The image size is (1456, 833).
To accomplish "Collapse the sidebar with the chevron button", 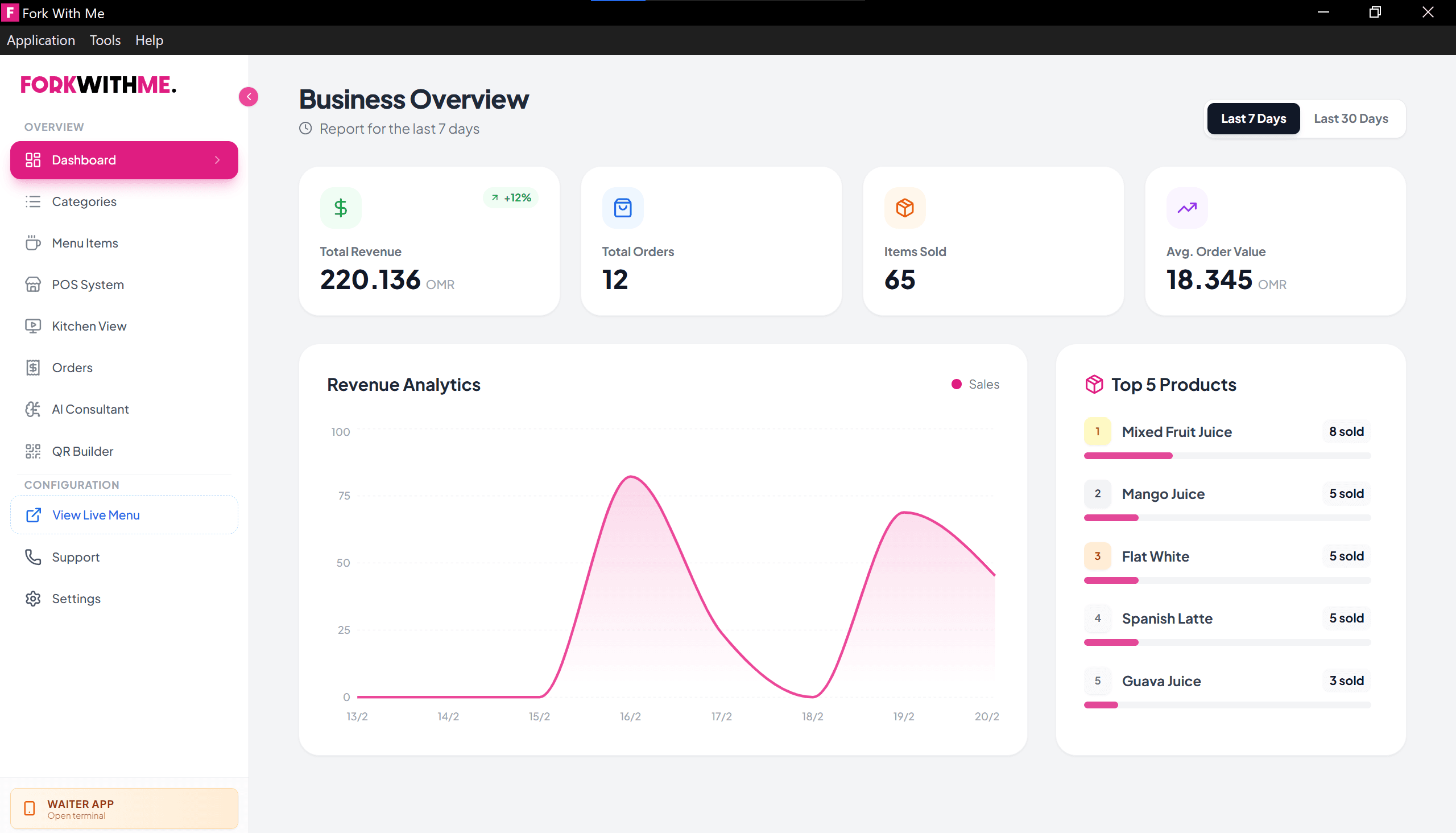I will click(249, 97).
